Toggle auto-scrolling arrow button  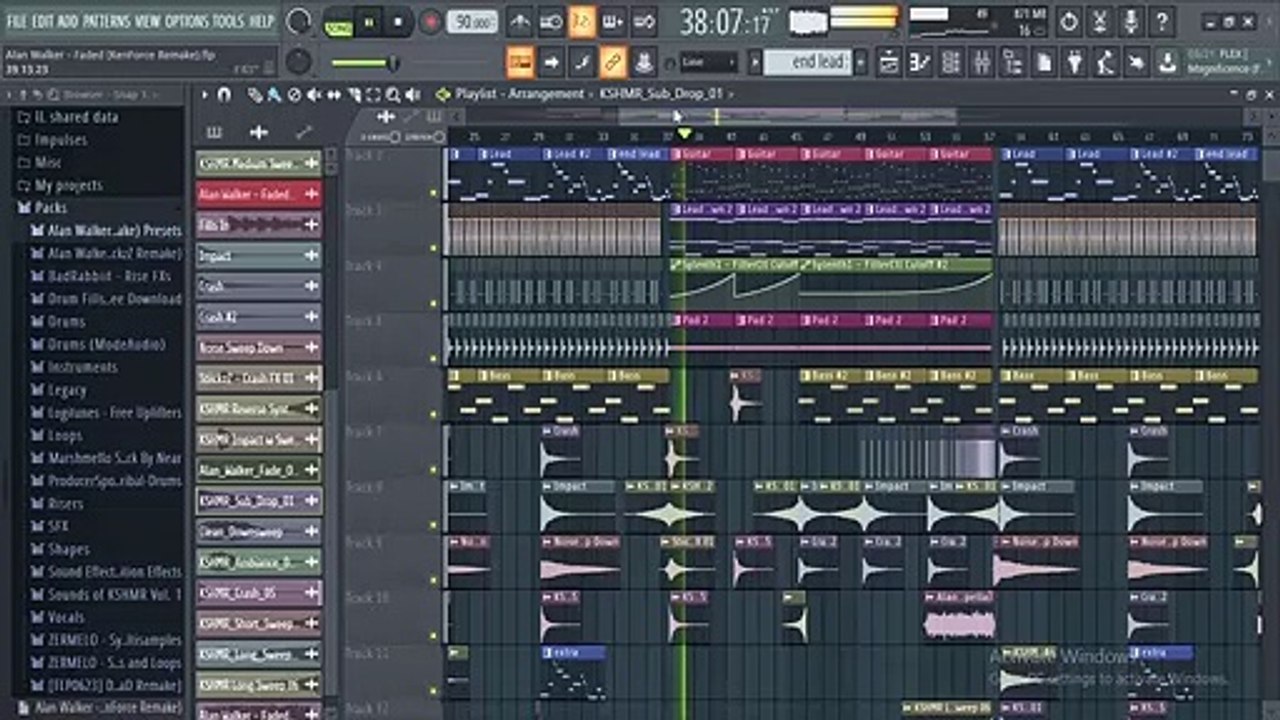(x=551, y=62)
